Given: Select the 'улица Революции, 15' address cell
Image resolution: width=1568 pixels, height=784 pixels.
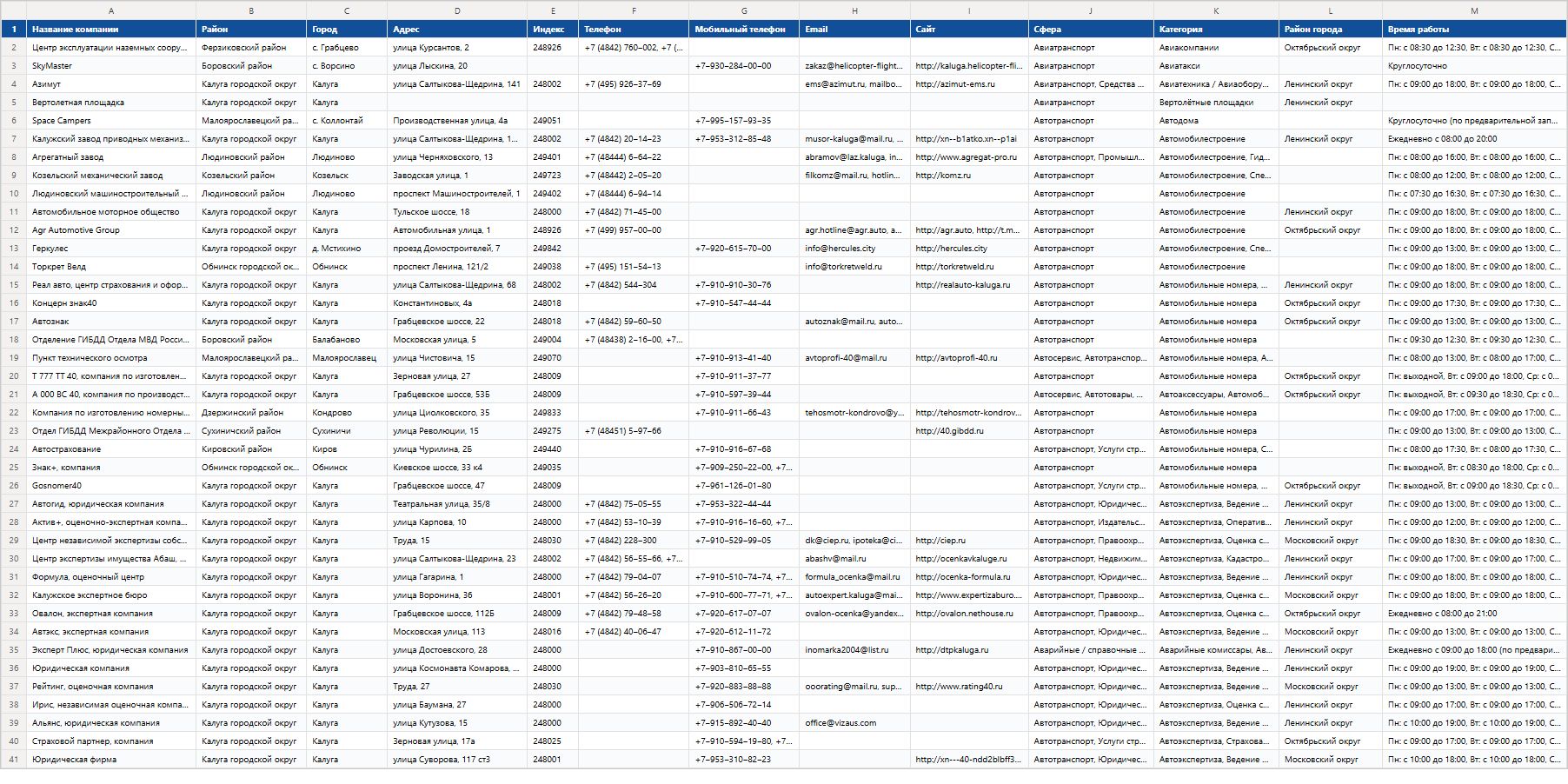Looking at the screenshot, I should click(457, 431).
